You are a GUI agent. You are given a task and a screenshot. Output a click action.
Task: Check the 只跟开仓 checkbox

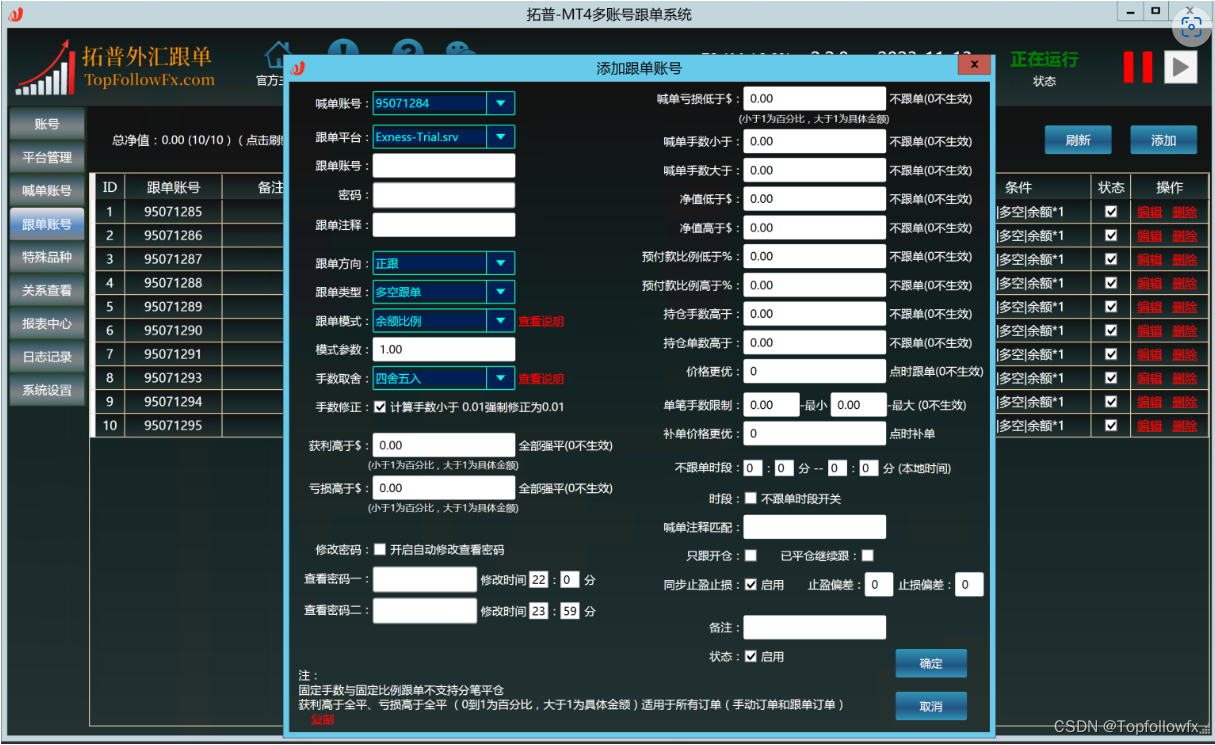[x=751, y=556]
